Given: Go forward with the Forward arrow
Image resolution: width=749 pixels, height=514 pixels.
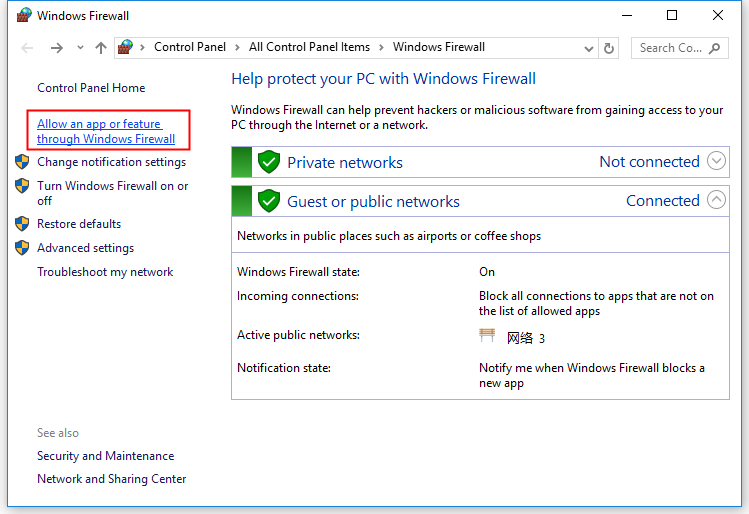Looking at the screenshot, I should point(57,48).
